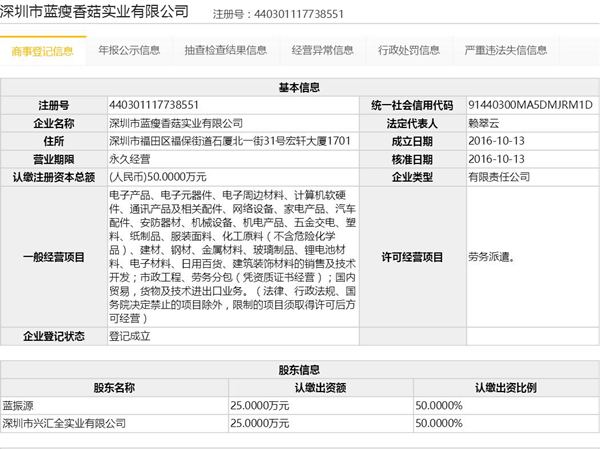Click the 认缴出资比例 column header

506,388
